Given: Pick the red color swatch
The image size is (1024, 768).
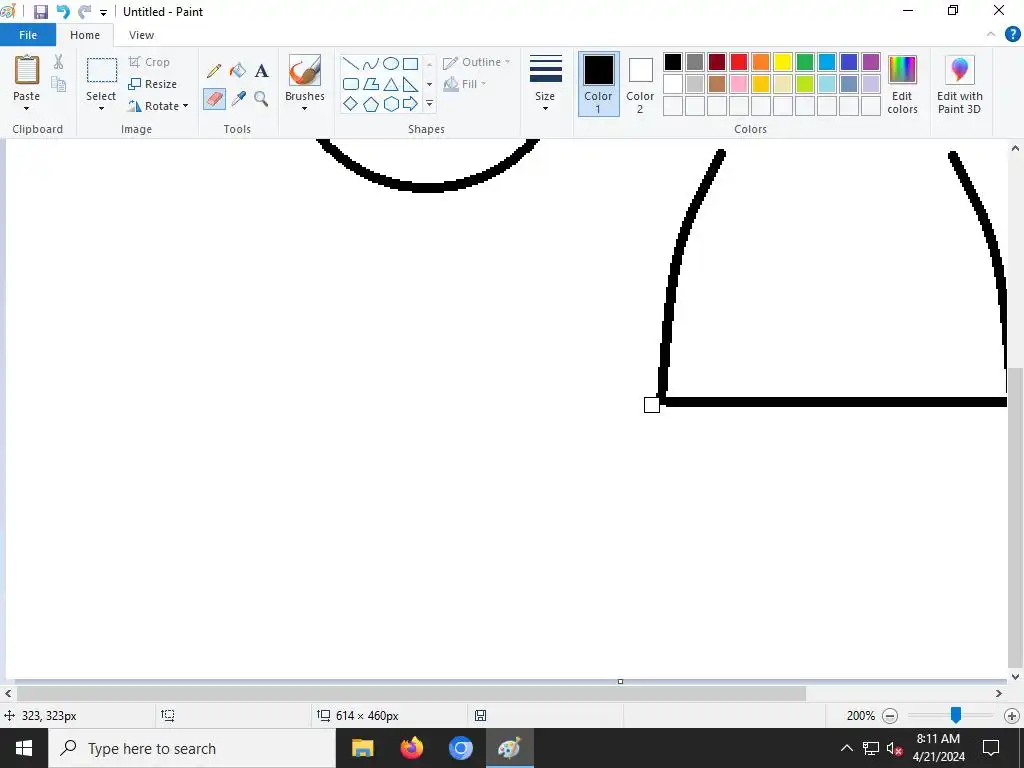Looking at the screenshot, I should [x=739, y=62].
